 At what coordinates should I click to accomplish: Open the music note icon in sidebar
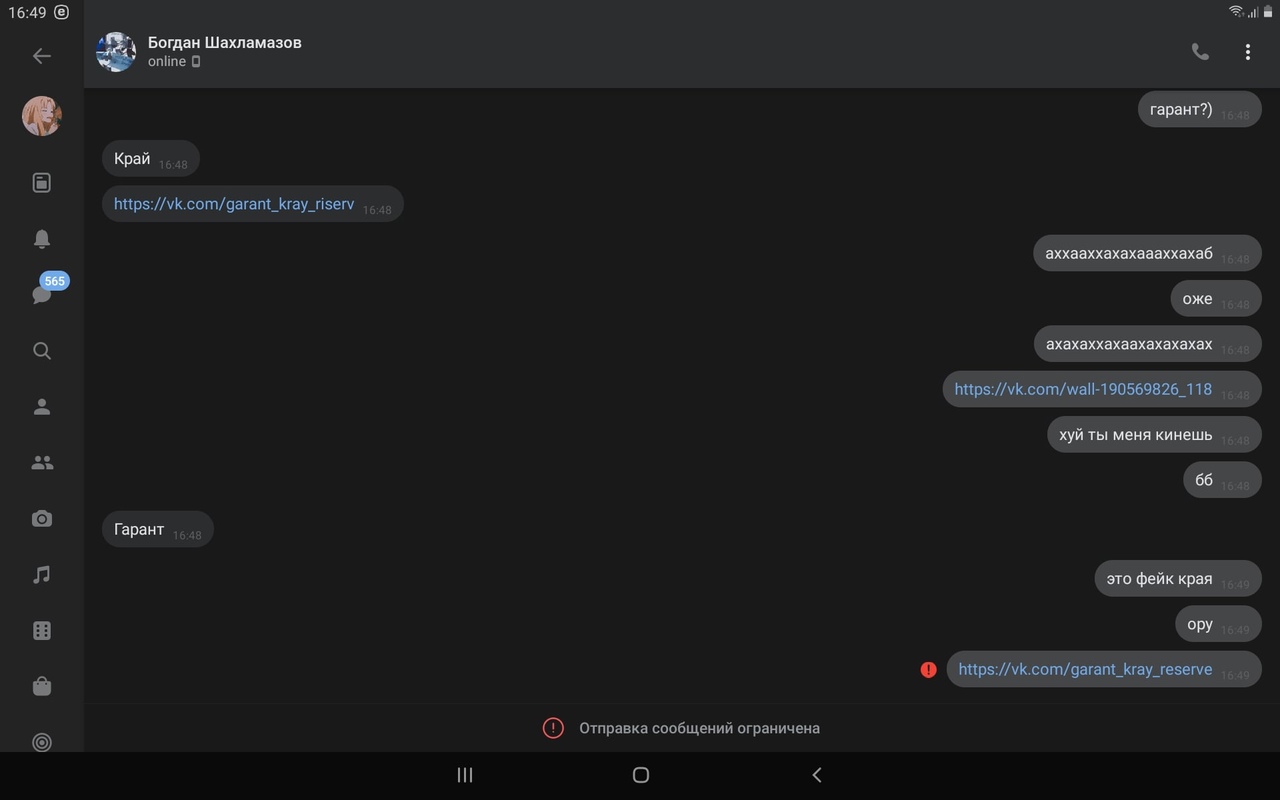42,575
